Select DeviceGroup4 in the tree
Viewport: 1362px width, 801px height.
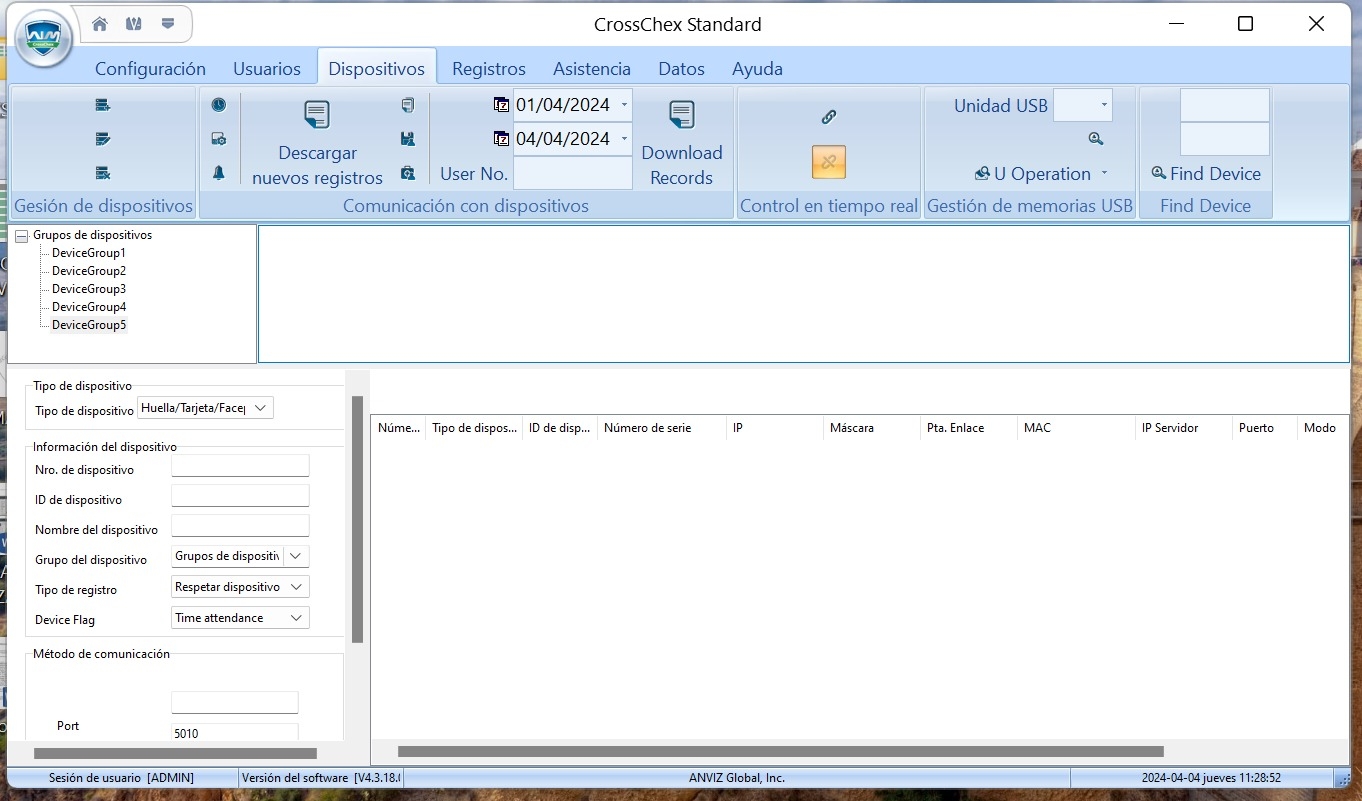click(89, 308)
